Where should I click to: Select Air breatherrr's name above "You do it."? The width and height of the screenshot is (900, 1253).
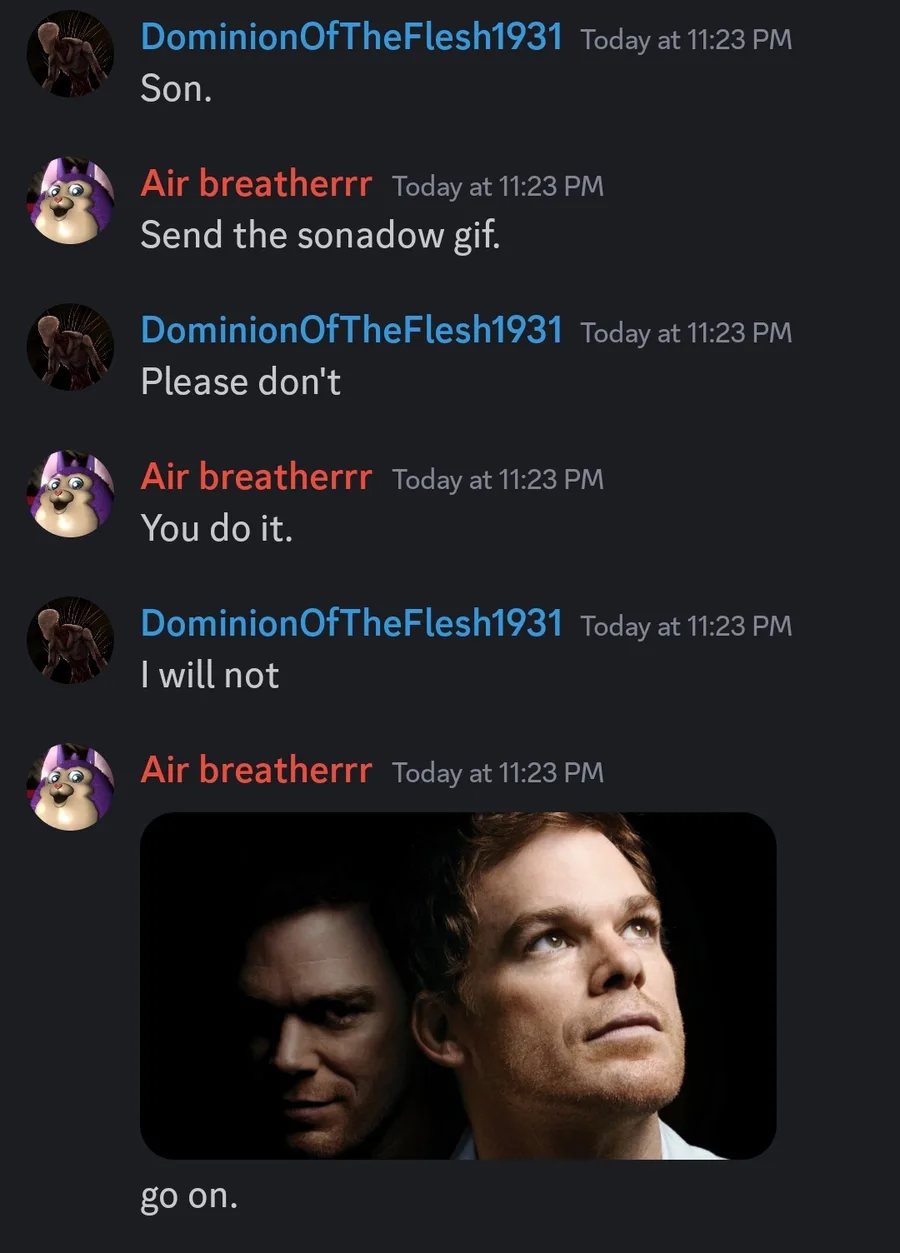click(256, 478)
